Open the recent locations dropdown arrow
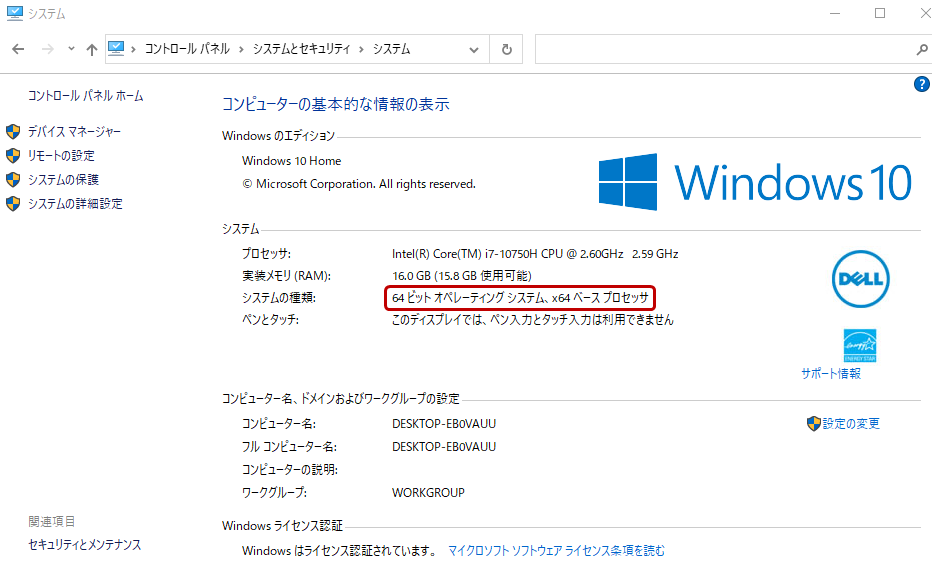This screenshot has width=932, height=567. pos(71,49)
